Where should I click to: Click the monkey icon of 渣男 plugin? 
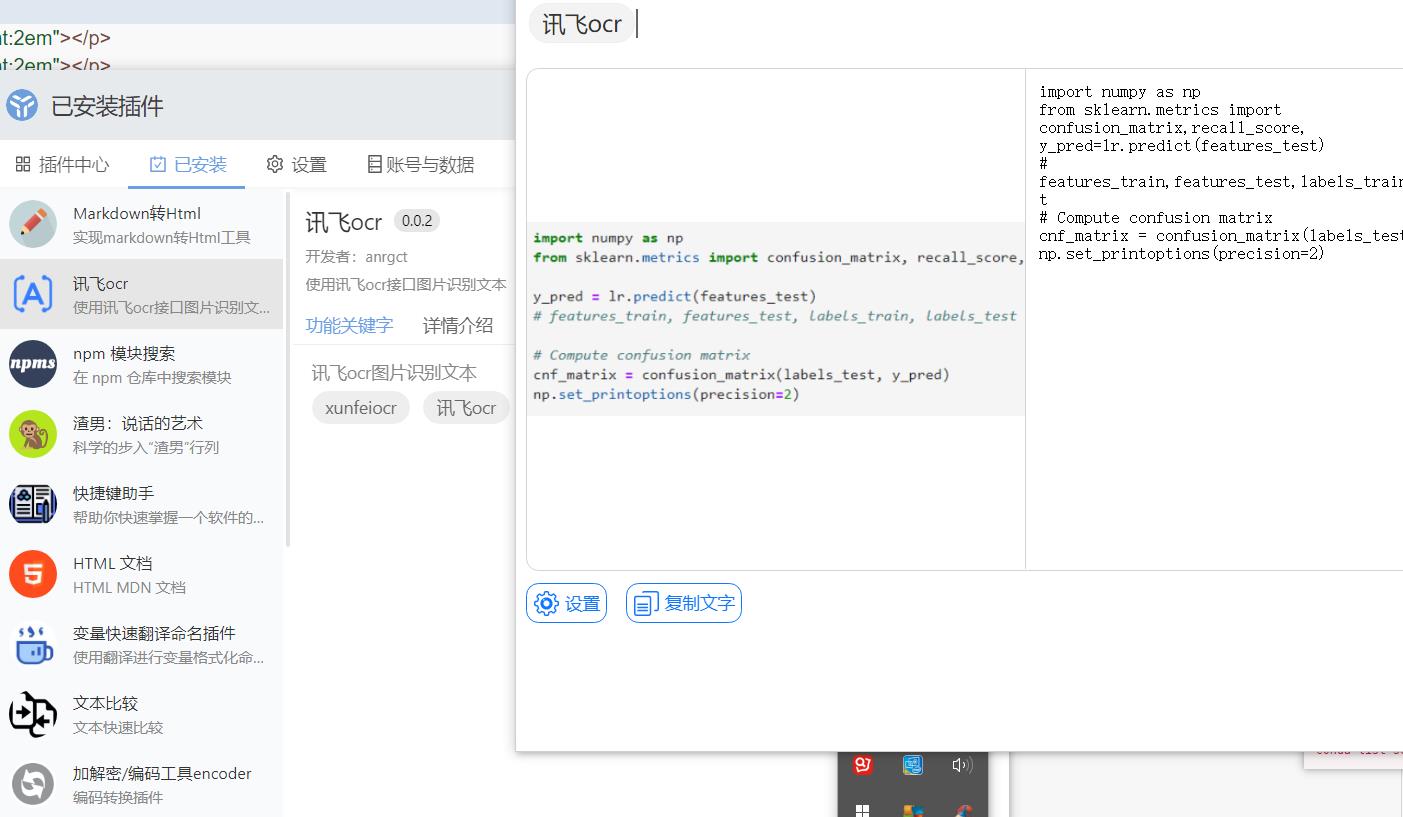33,434
